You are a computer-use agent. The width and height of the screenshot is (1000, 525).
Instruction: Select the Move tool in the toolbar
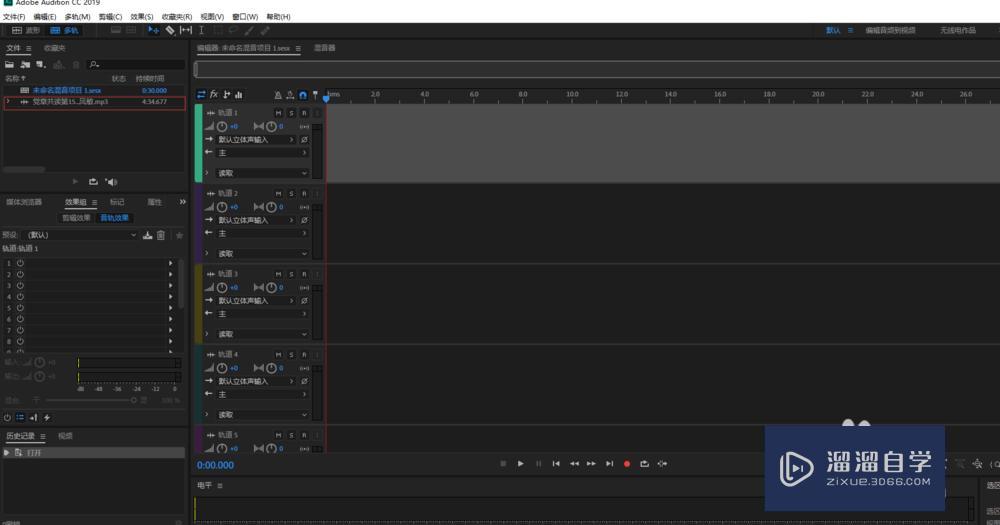click(153, 30)
